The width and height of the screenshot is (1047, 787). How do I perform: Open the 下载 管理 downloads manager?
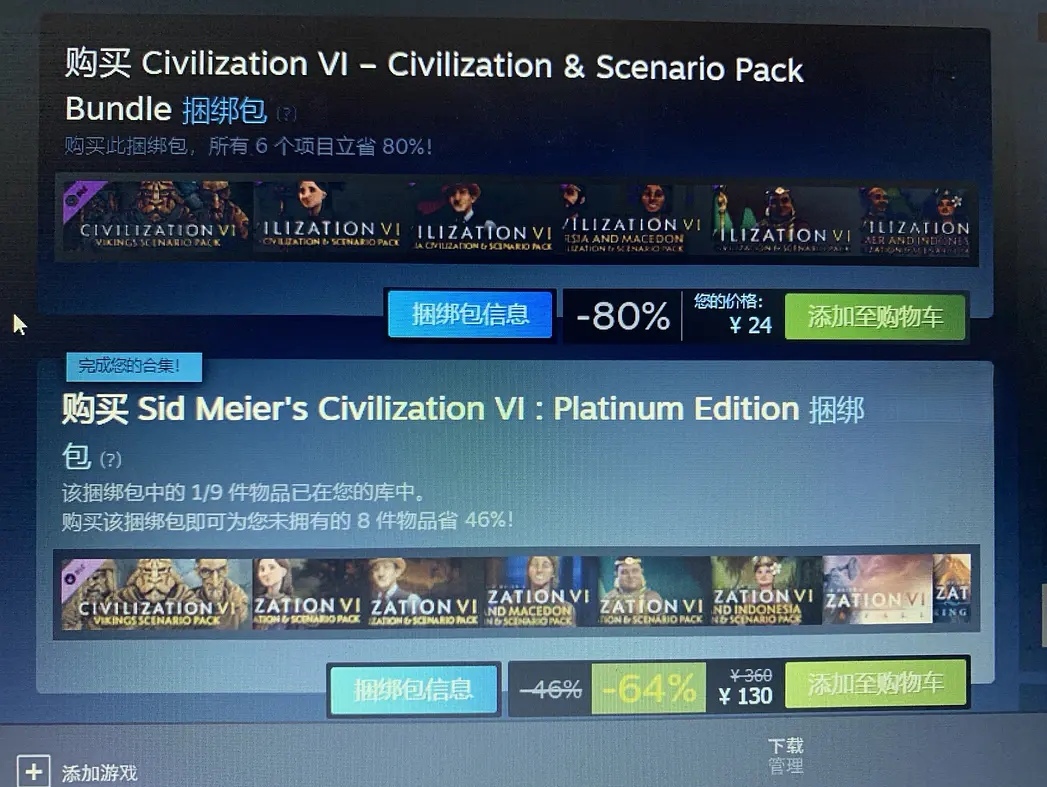tap(785, 756)
